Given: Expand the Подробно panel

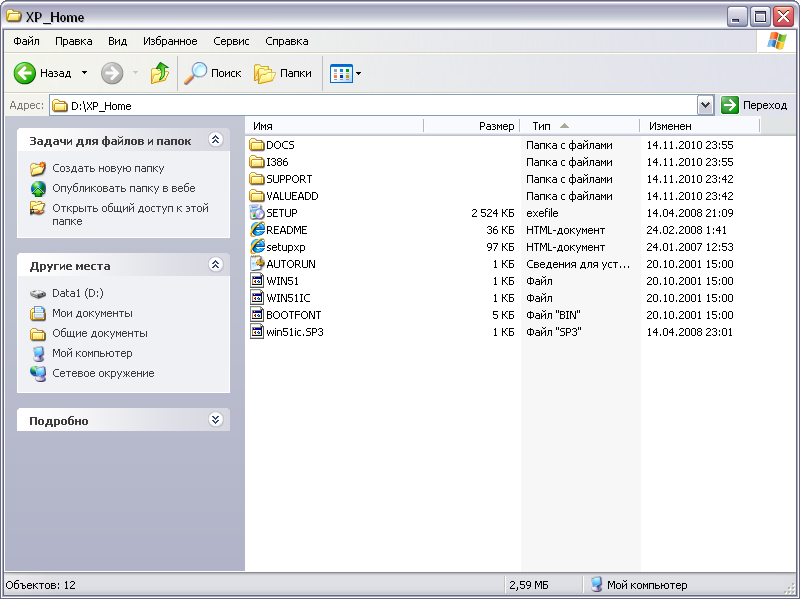Looking at the screenshot, I should 215,419.
